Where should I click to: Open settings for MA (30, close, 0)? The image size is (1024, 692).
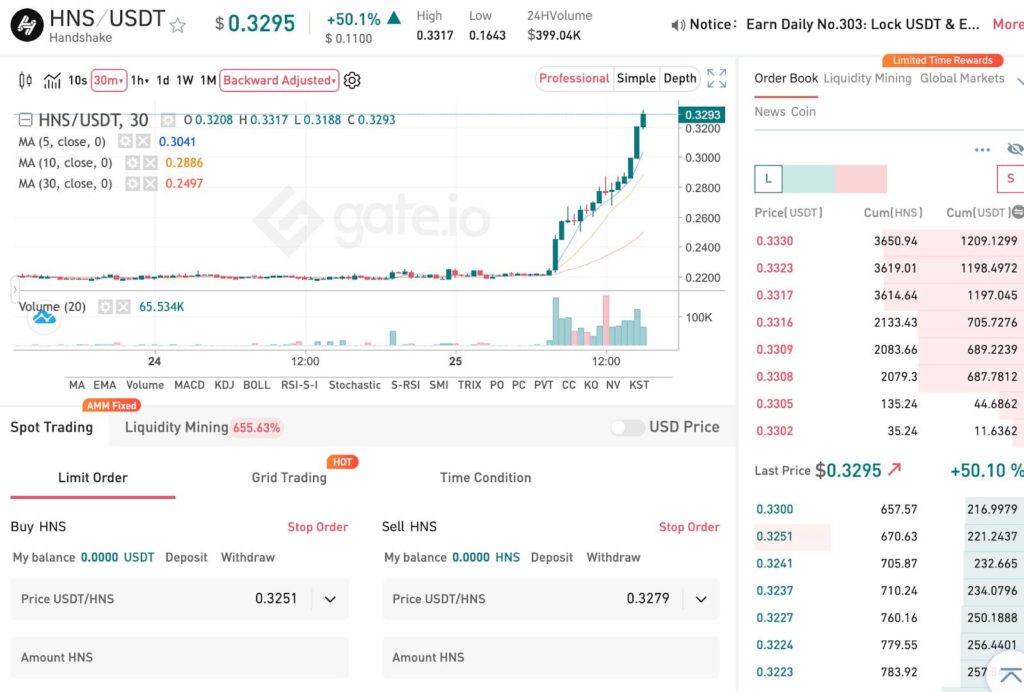pos(133,183)
